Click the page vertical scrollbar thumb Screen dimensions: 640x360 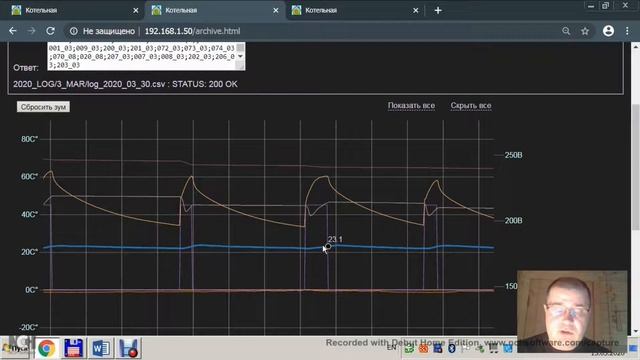[636, 167]
